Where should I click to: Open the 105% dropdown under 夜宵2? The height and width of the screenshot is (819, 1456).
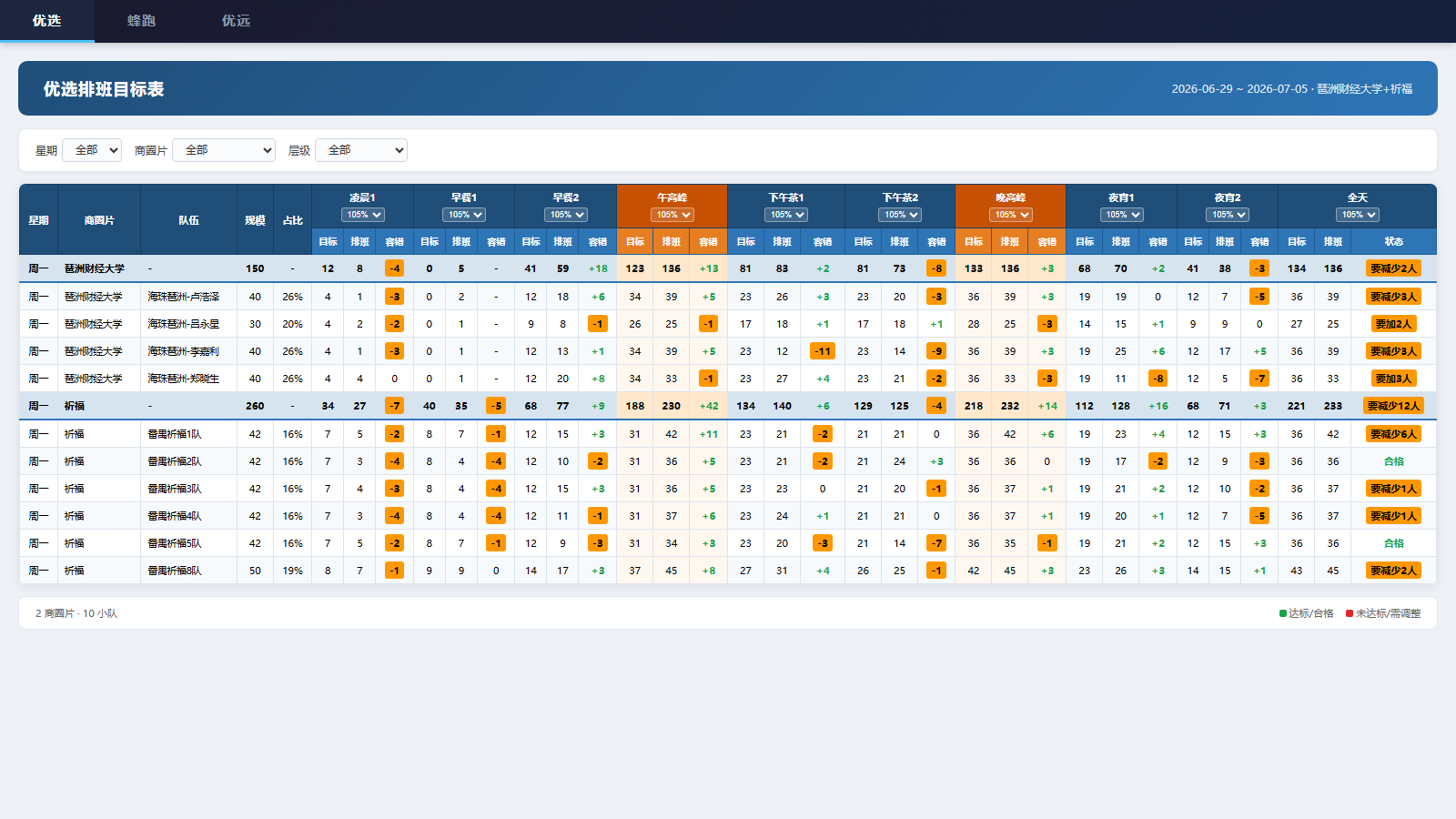[x=1228, y=215]
